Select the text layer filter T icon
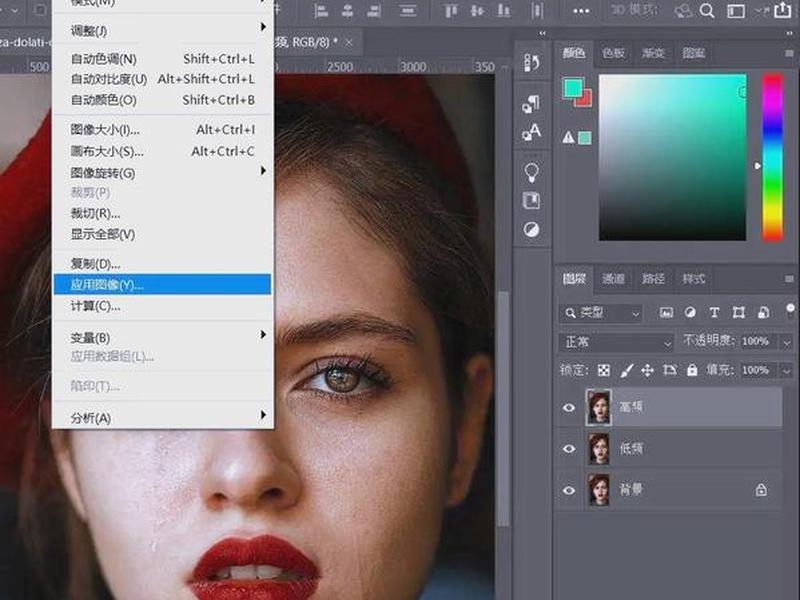The image size is (800, 600). (714, 313)
